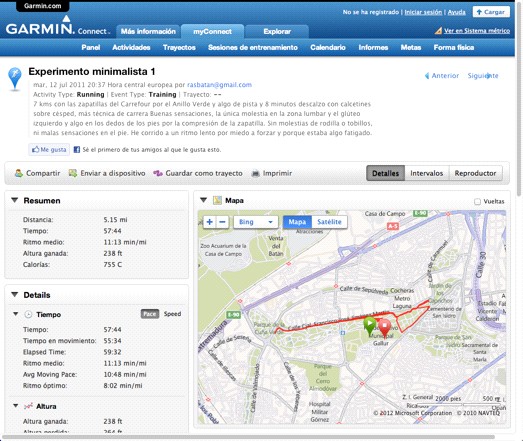The width and height of the screenshot is (523, 441).
Task: Click the Me gusta like button
Action: 49,149
